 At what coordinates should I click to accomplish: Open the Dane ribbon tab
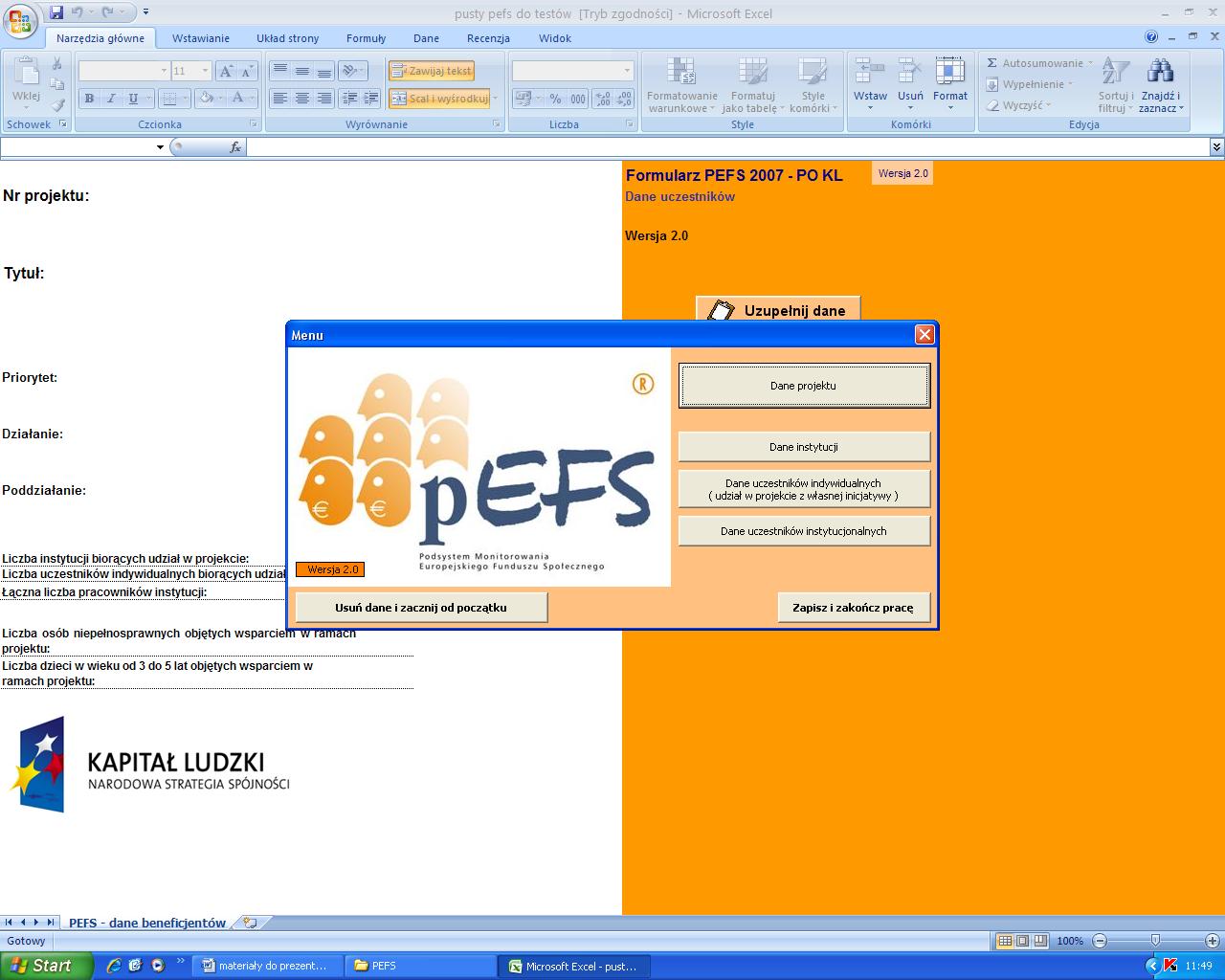(426, 38)
